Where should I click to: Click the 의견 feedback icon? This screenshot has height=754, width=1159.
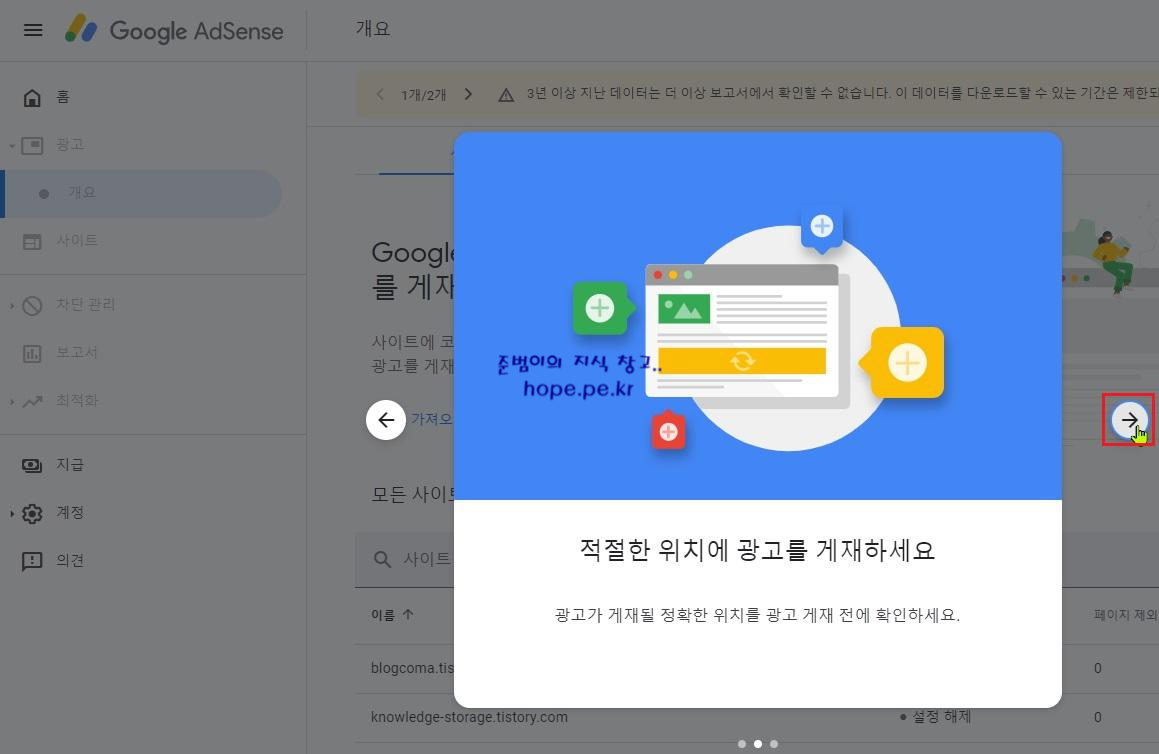tap(32, 562)
